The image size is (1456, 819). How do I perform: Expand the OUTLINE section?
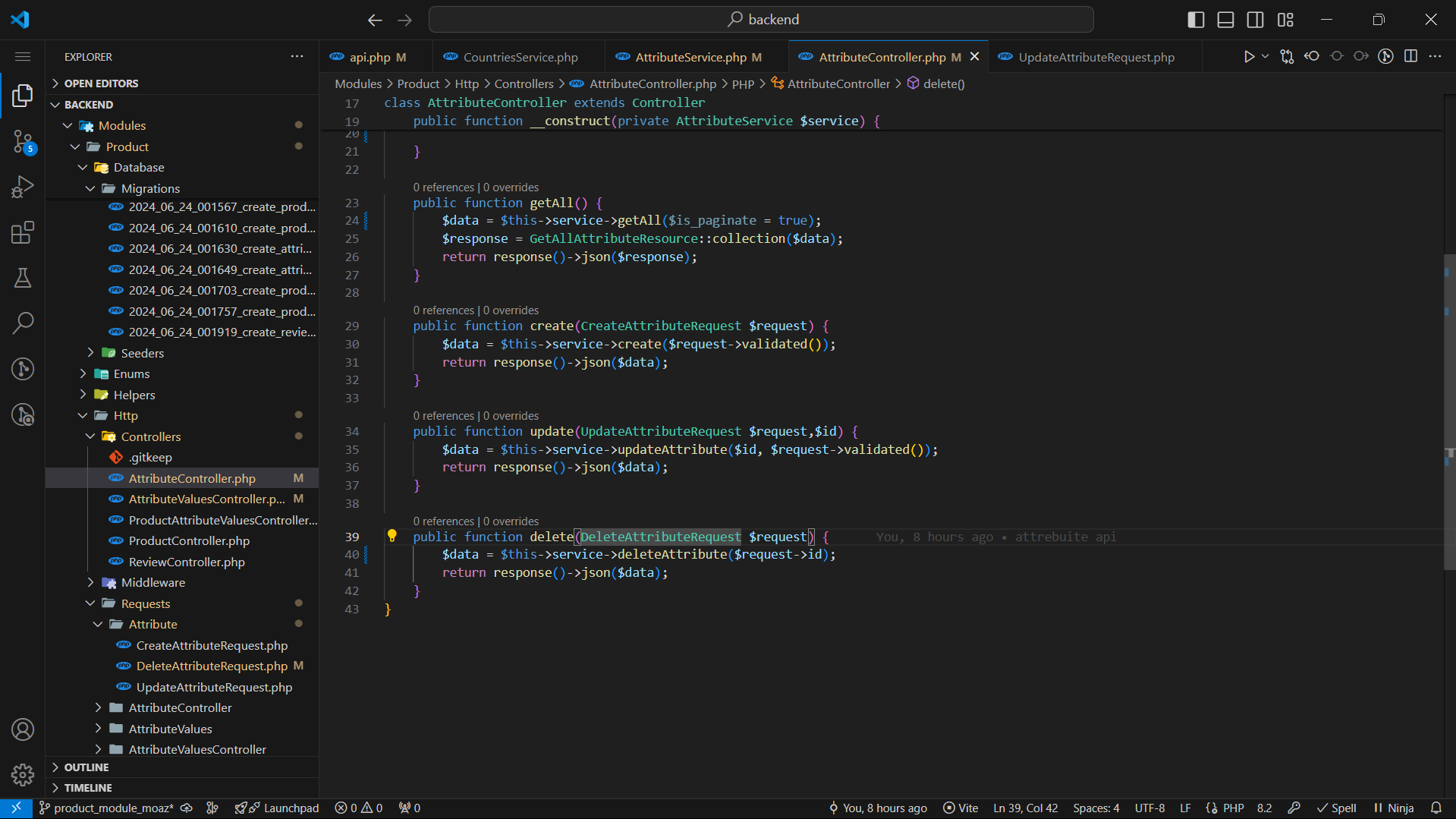click(86, 767)
